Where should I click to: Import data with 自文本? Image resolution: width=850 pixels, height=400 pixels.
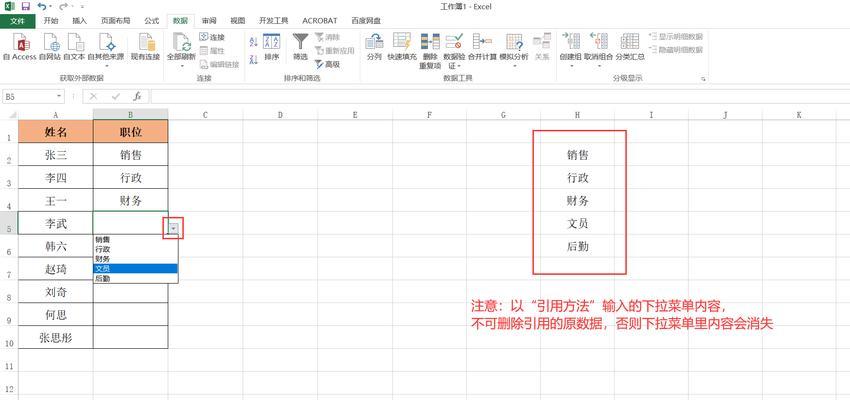click(x=74, y=47)
